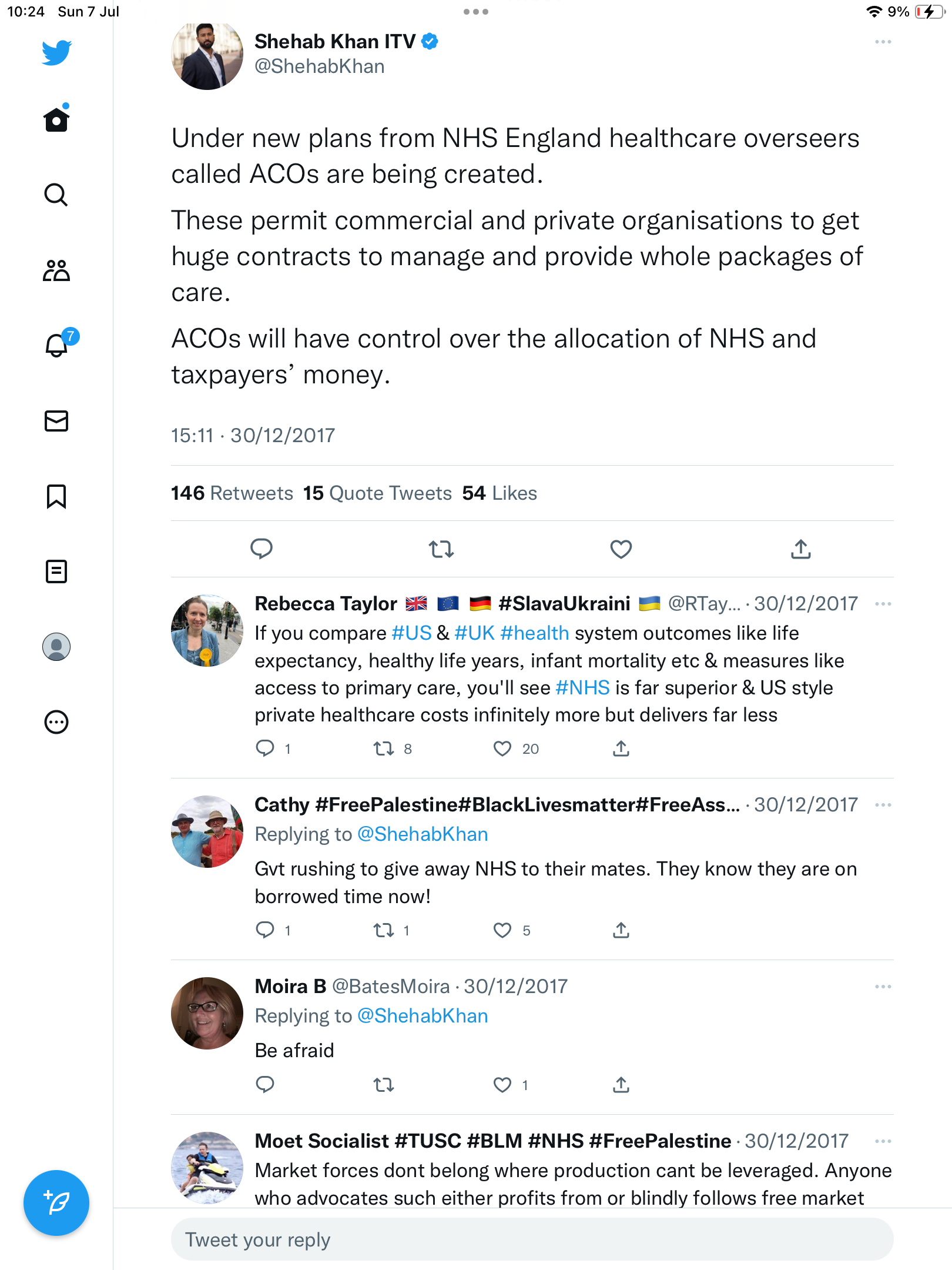This screenshot has width=952, height=1270.
Task: Like Rebecca Taylor's reply
Action: point(502,748)
